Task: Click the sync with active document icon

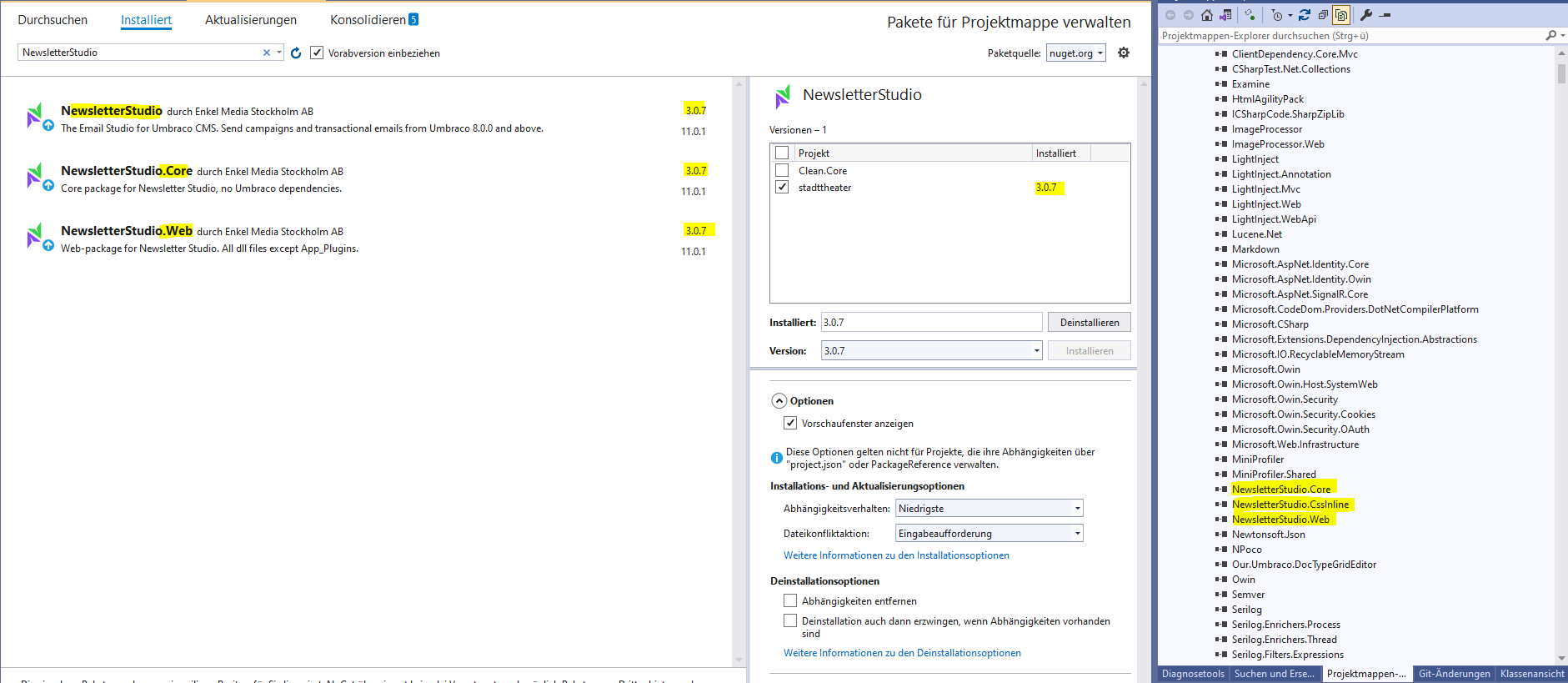Action: [x=1250, y=15]
